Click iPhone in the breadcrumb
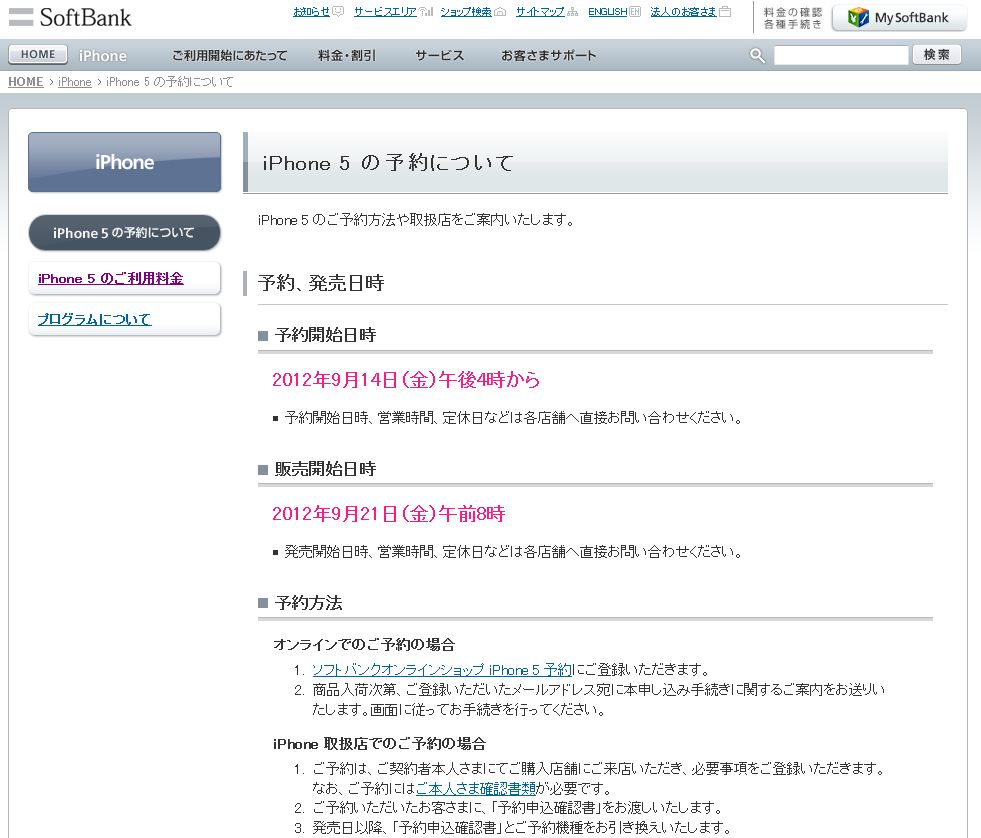Viewport: 981px width, 838px height. pyautogui.click(x=74, y=82)
